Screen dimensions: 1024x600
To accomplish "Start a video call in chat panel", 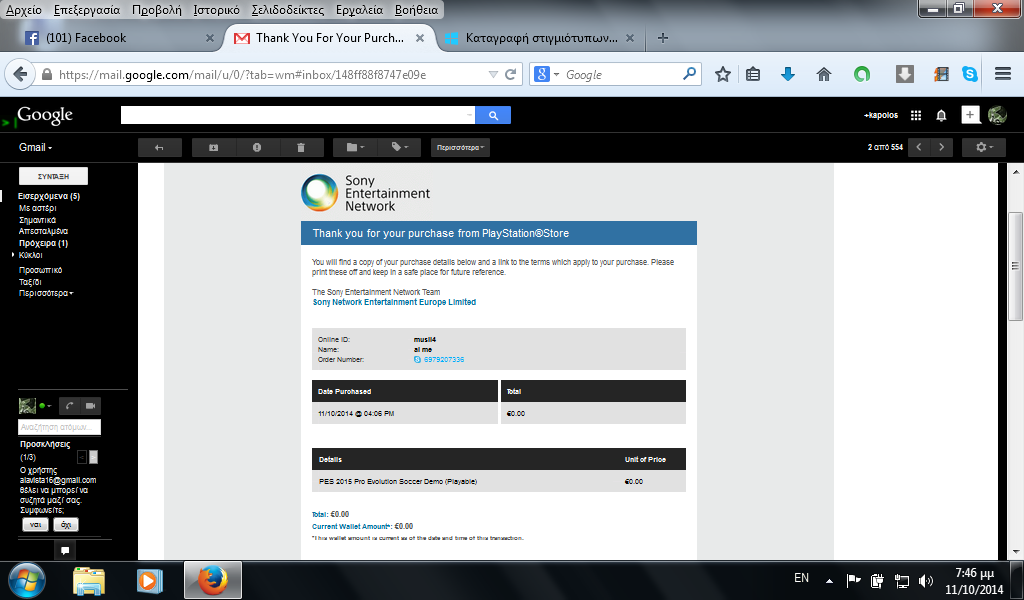I will pyautogui.click(x=91, y=406).
